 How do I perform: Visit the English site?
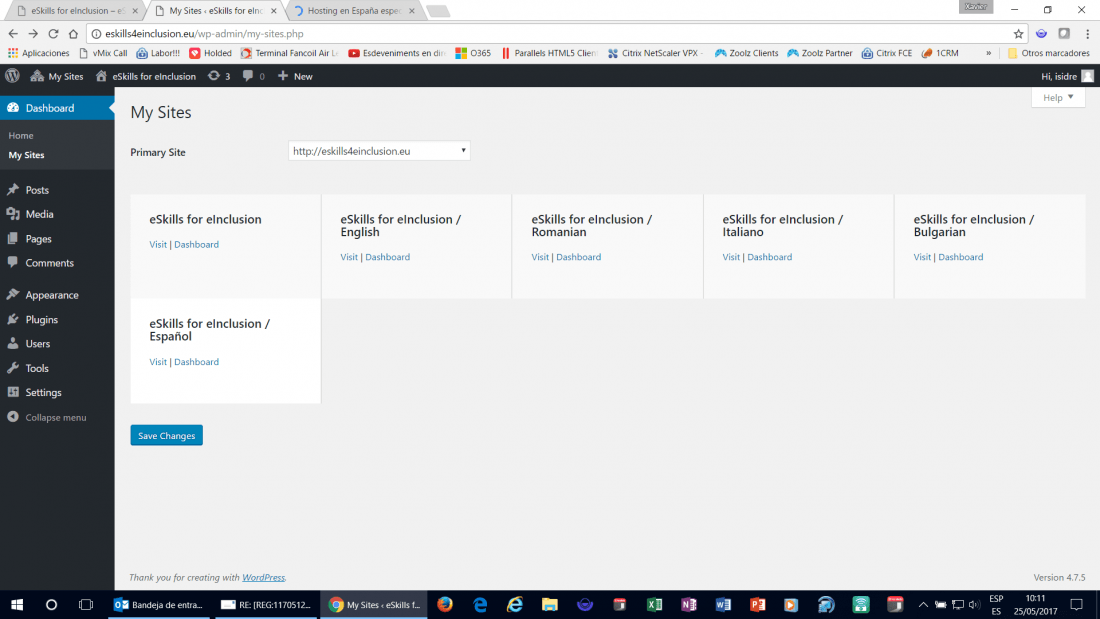pyautogui.click(x=349, y=257)
